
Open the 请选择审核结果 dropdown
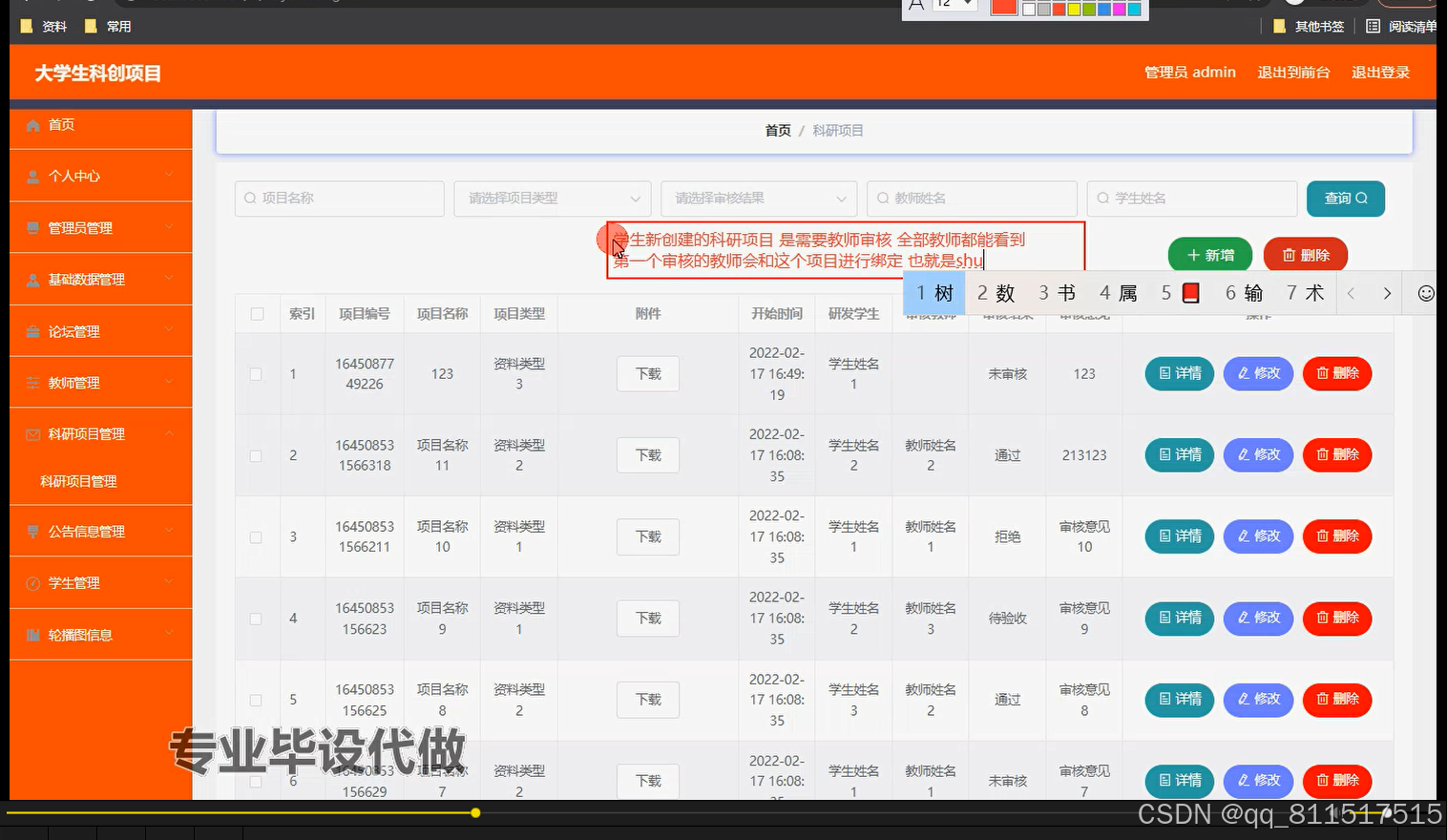(760, 199)
